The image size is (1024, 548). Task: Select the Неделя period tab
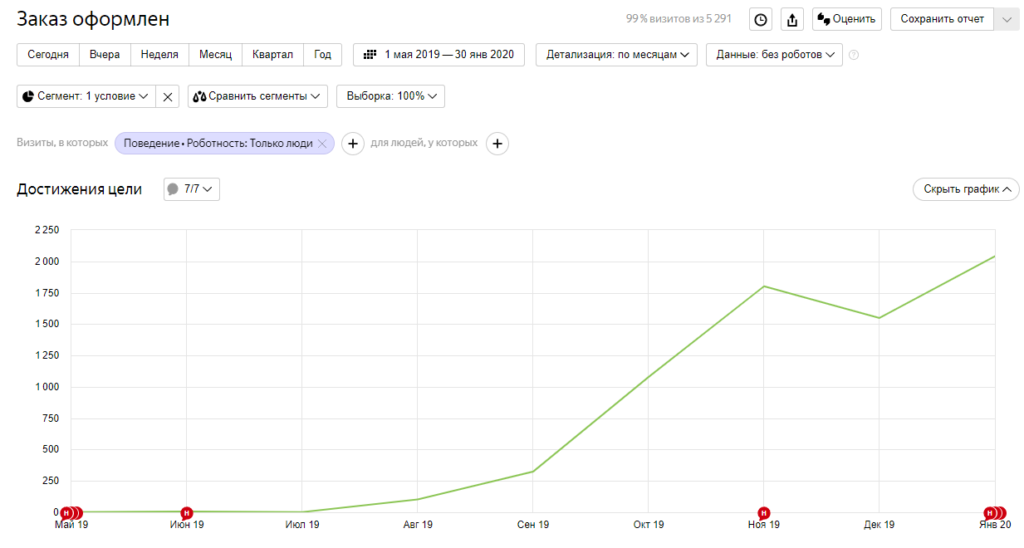click(159, 55)
